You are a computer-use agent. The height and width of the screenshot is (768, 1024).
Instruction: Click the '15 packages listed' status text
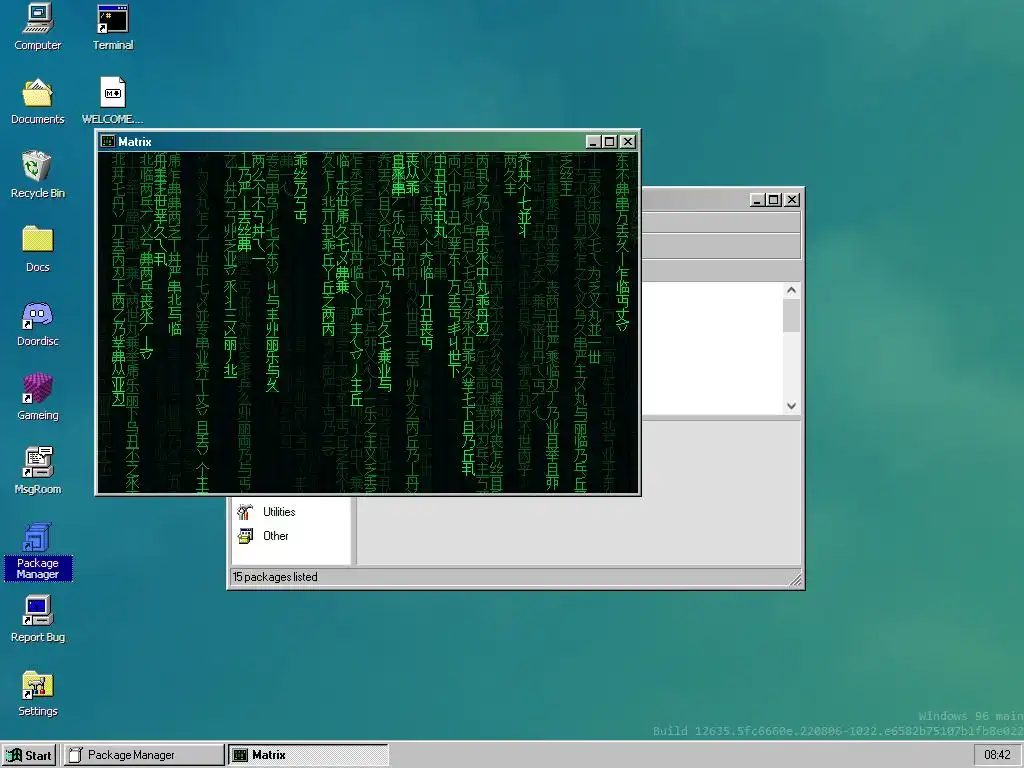point(275,577)
